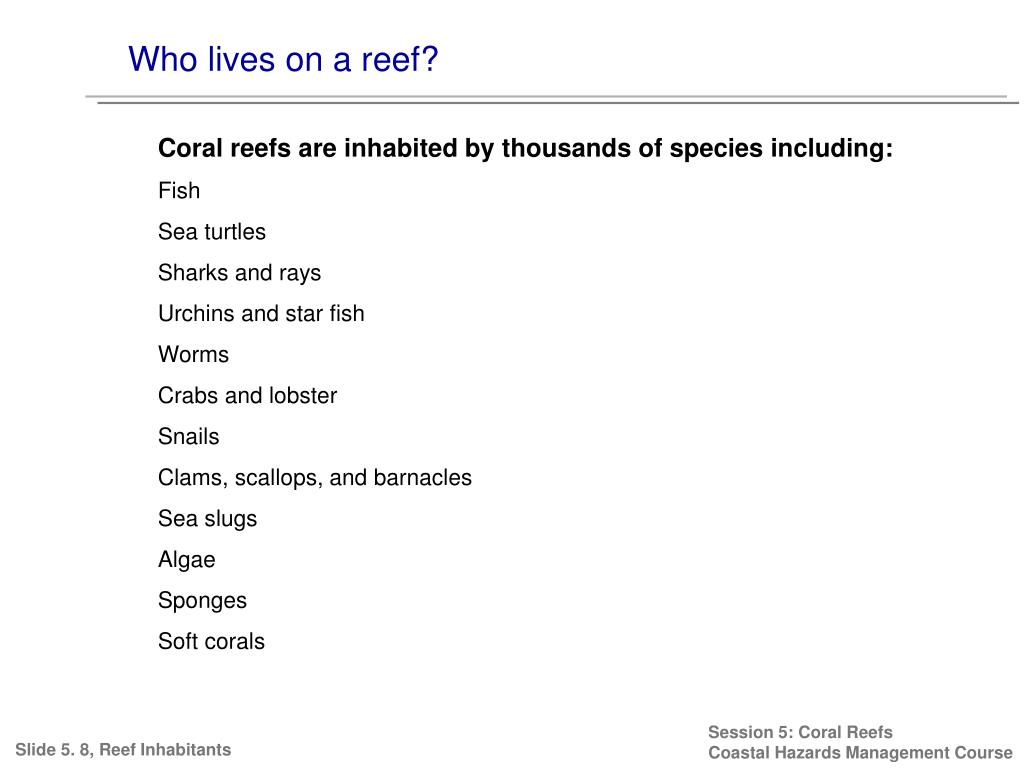The width and height of the screenshot is (1024, 768).
Task: Select "Urchins and star fish" entry
Action: 261,313
